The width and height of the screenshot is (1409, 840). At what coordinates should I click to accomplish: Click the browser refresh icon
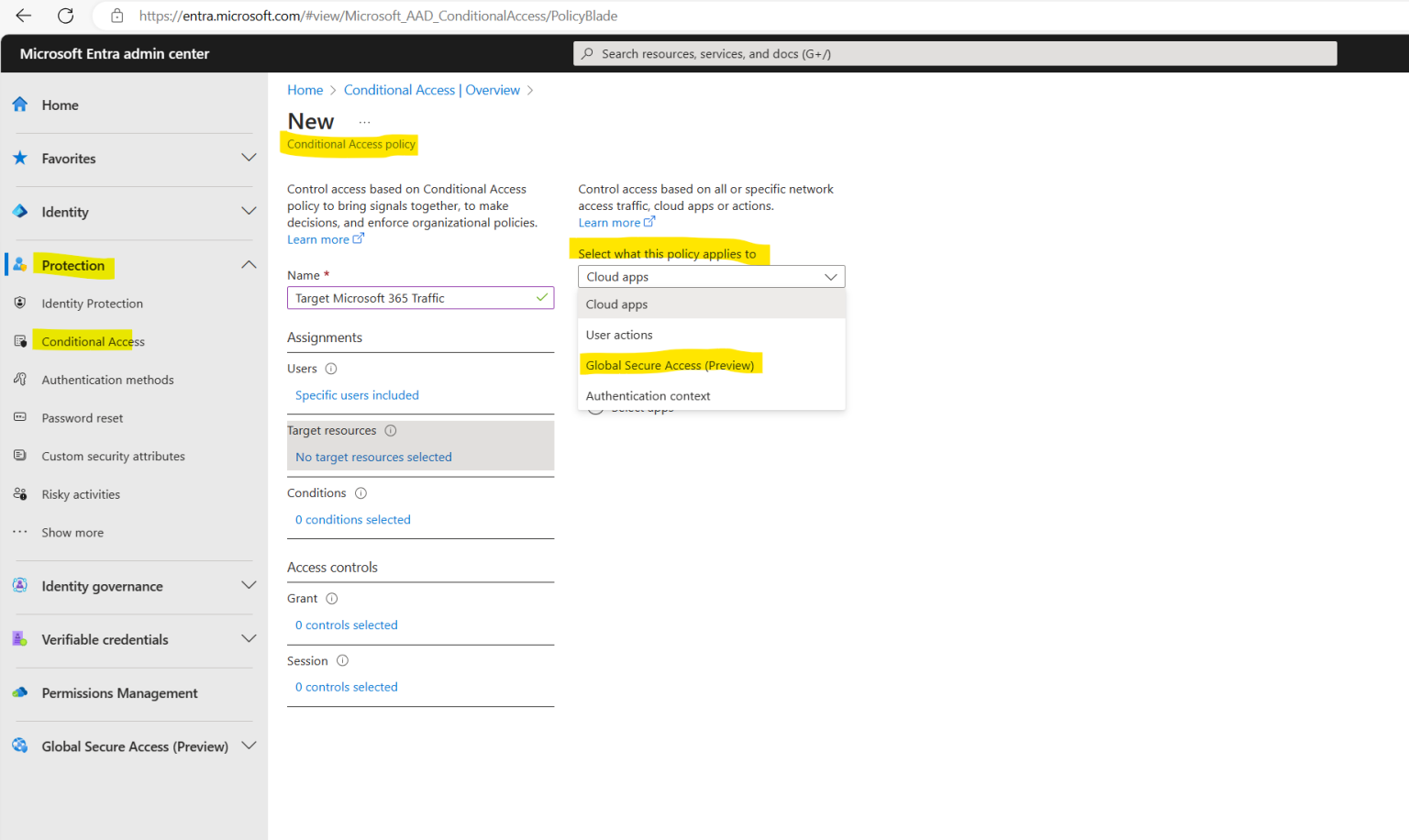click(x=63, y=16)
